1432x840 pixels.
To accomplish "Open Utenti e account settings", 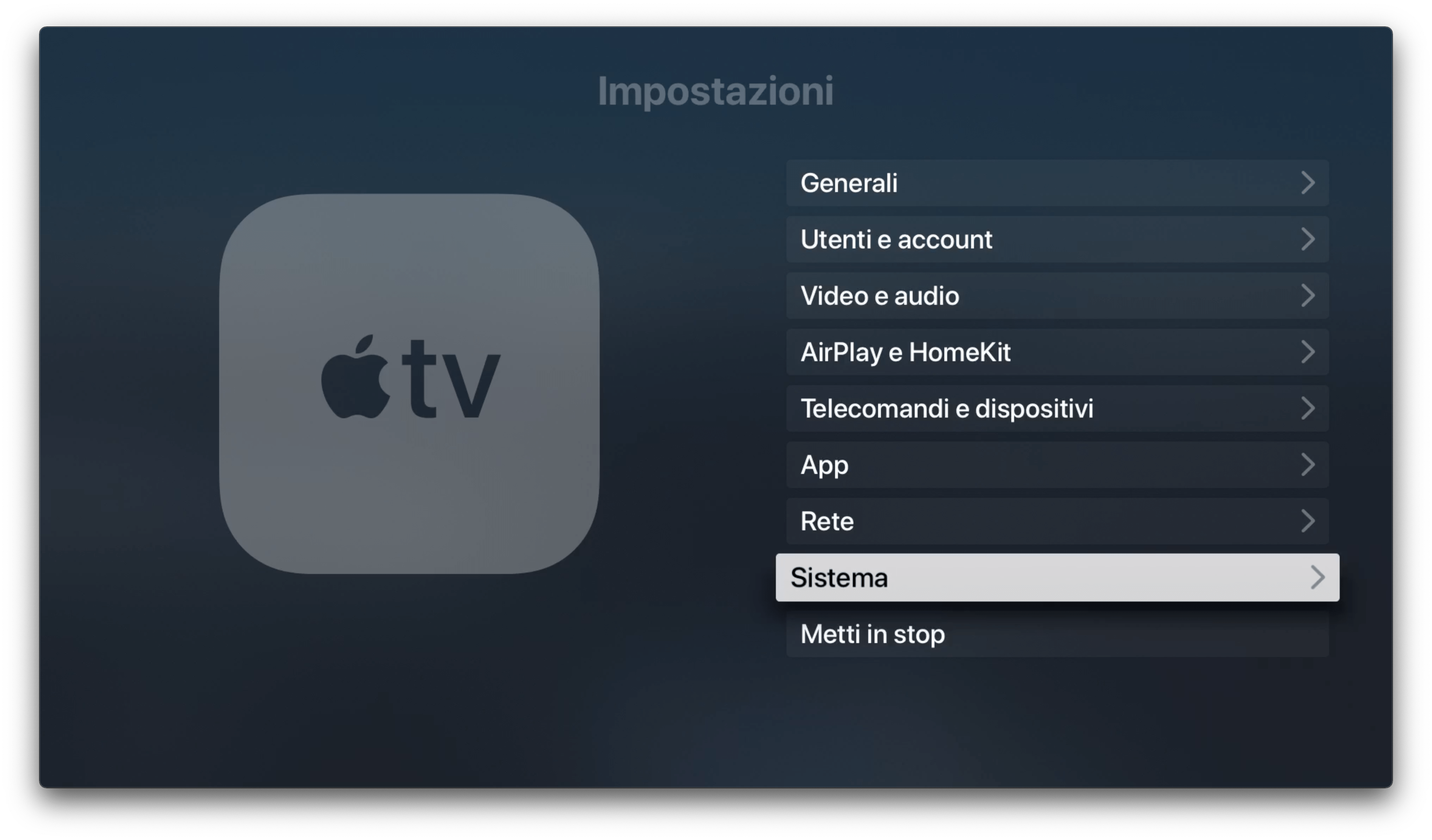I will pyautogui.click(x=1057, y=239).
